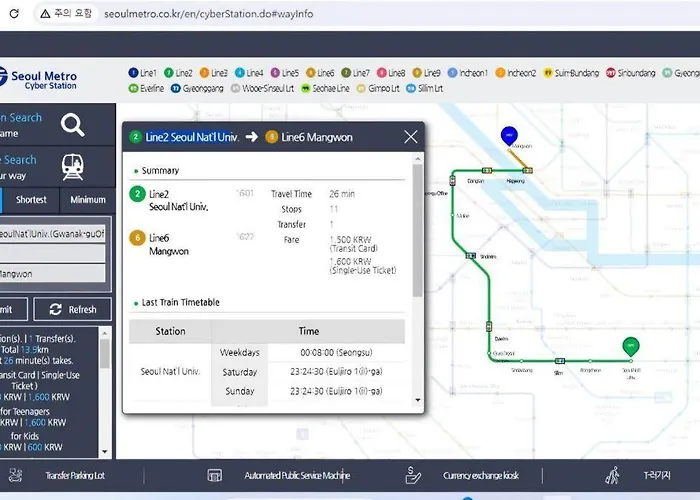Click Line6 Mangwon in popup header
700x500 pixels.
(317, 137)
